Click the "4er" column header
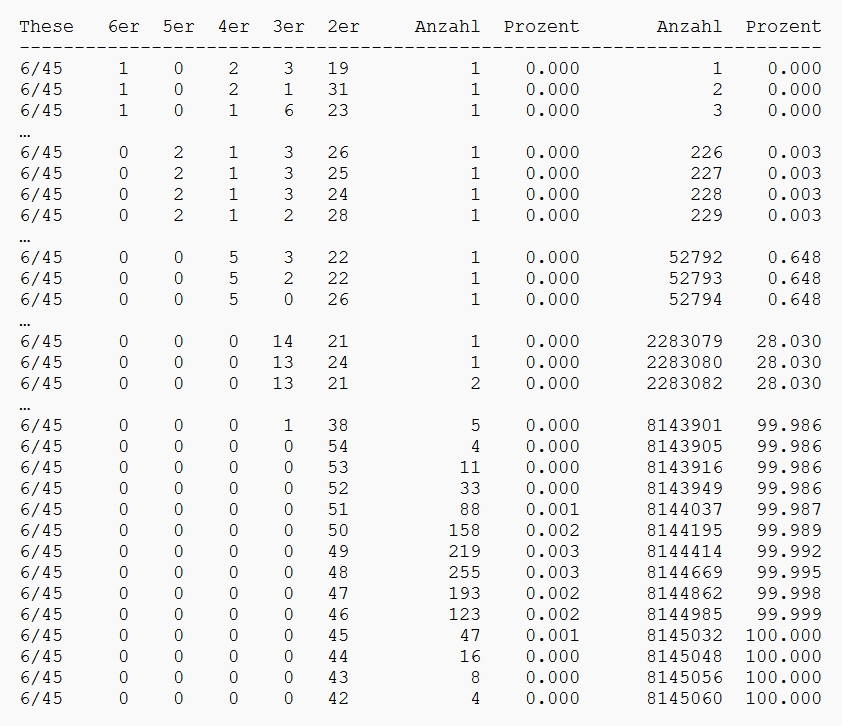Viewport: 842px width, 726px height. pos(233,27)
